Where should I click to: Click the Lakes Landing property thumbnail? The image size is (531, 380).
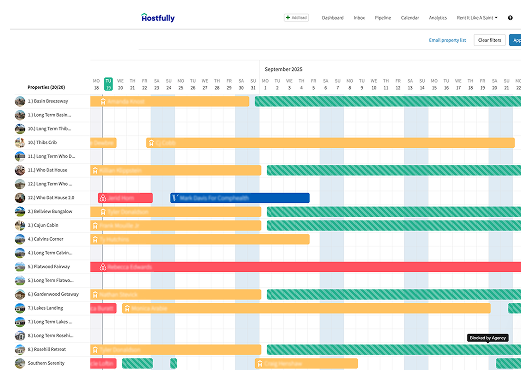(20, 308)
